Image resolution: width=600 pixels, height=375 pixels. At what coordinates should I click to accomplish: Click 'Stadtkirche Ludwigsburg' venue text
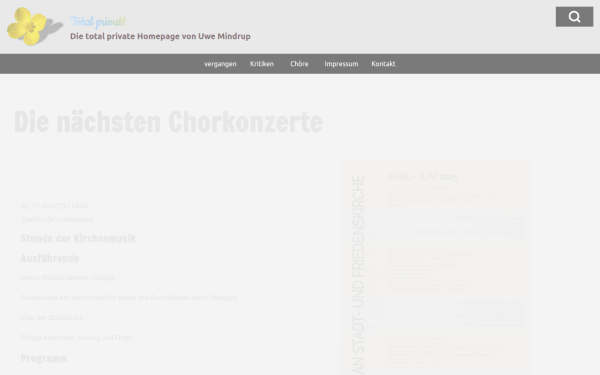click(57, 219)
